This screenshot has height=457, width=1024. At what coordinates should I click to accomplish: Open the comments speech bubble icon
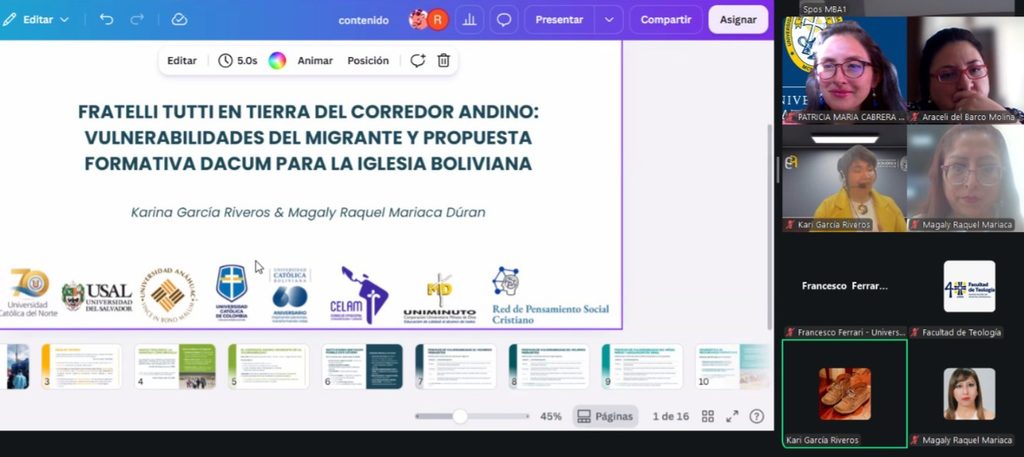pos(504,20)
